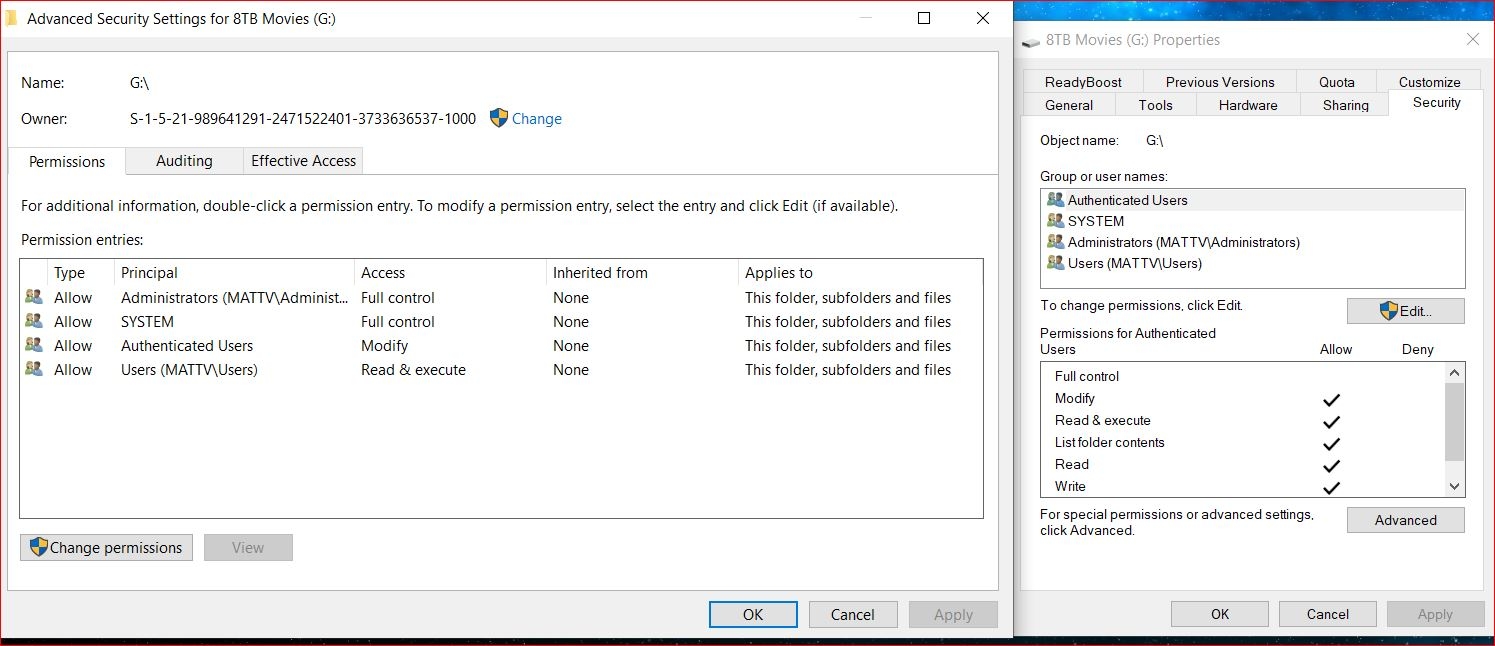Screen dimensions: 1495x646
Task: Select the Authenticated Users permission entry row
Action: click(187, 346)
